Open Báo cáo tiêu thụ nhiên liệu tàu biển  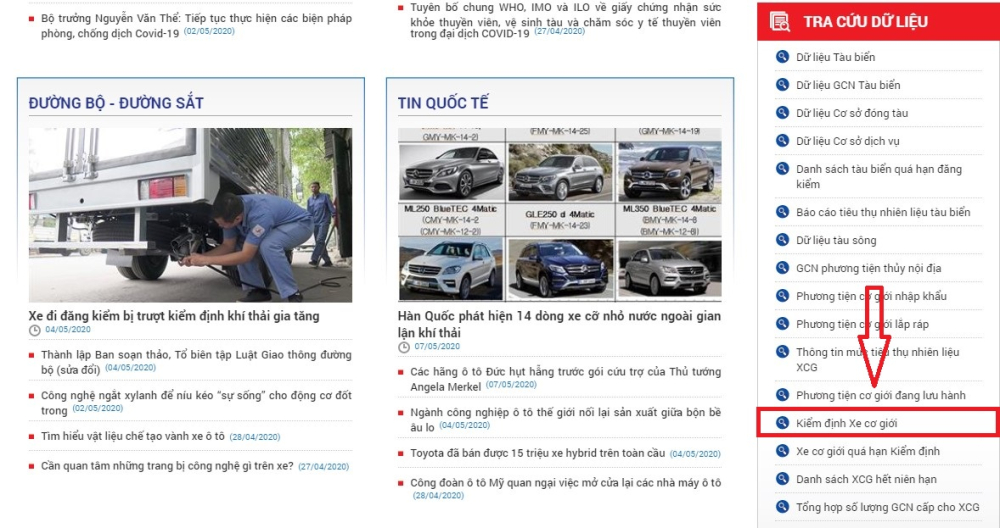(883, 212)
